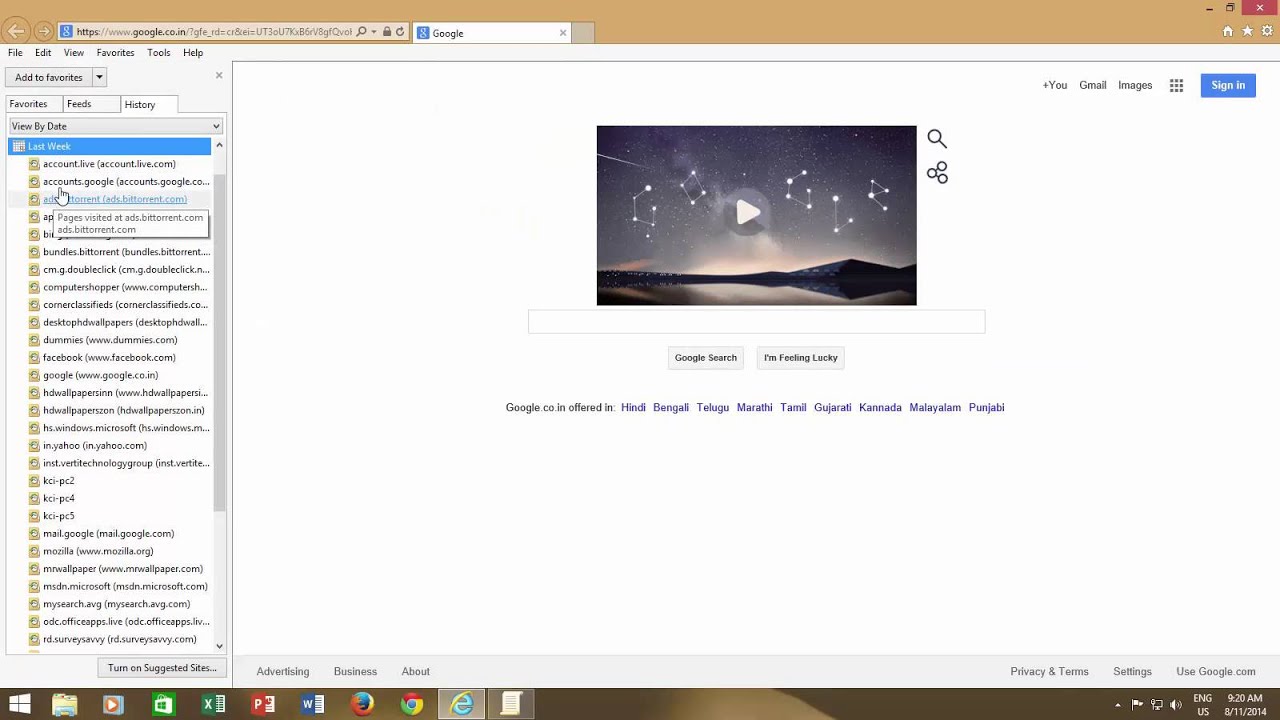Click Turn on Suggested Sites button
Image resolution: width=1280 pixels, height=720 pixels.
(x=162, y=668)
